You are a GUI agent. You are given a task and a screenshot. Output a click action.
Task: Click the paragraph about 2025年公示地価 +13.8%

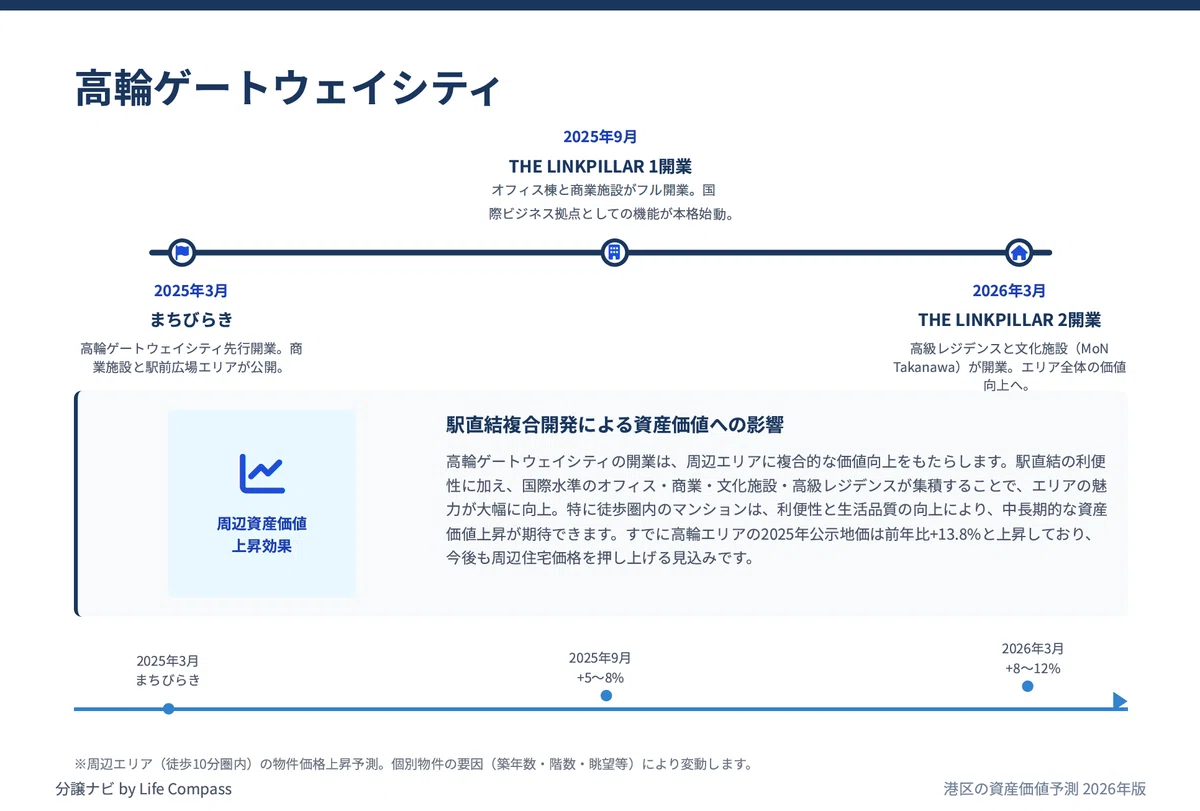(x=776, y=510)
